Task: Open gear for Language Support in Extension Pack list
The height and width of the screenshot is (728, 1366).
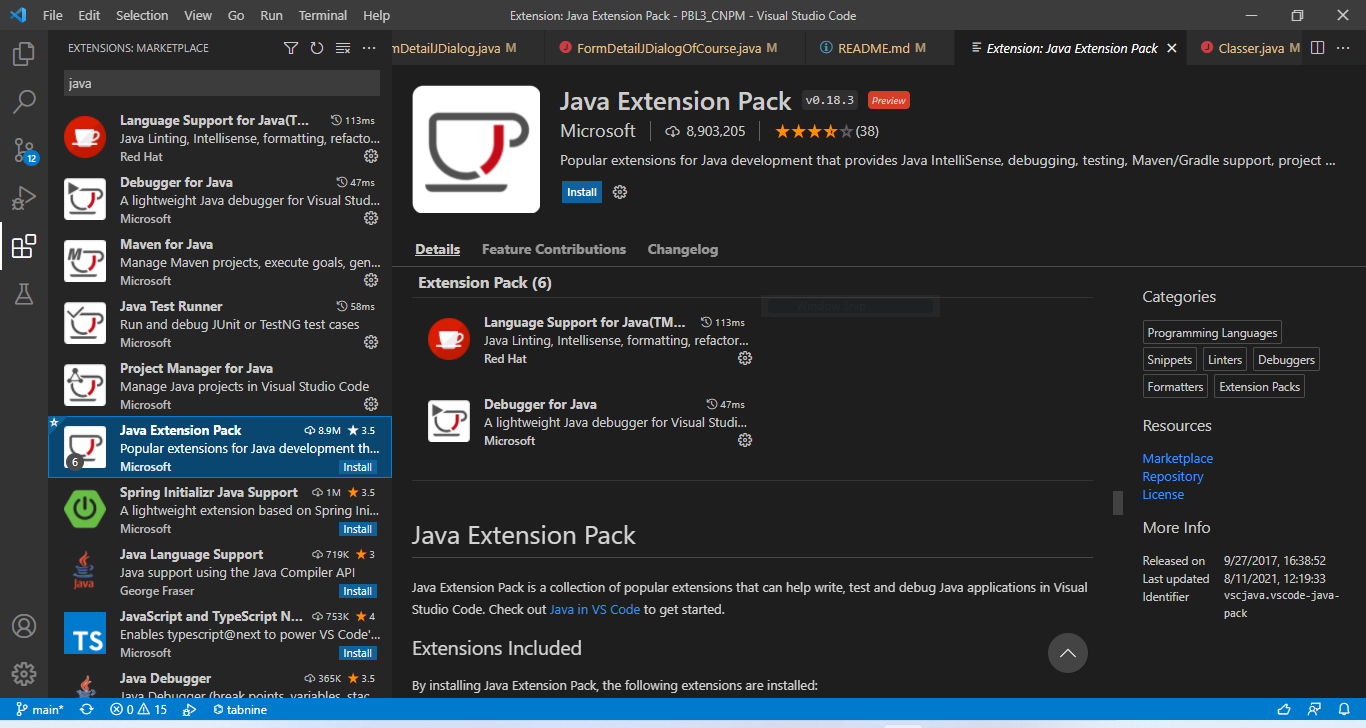Action: [745, 358]
